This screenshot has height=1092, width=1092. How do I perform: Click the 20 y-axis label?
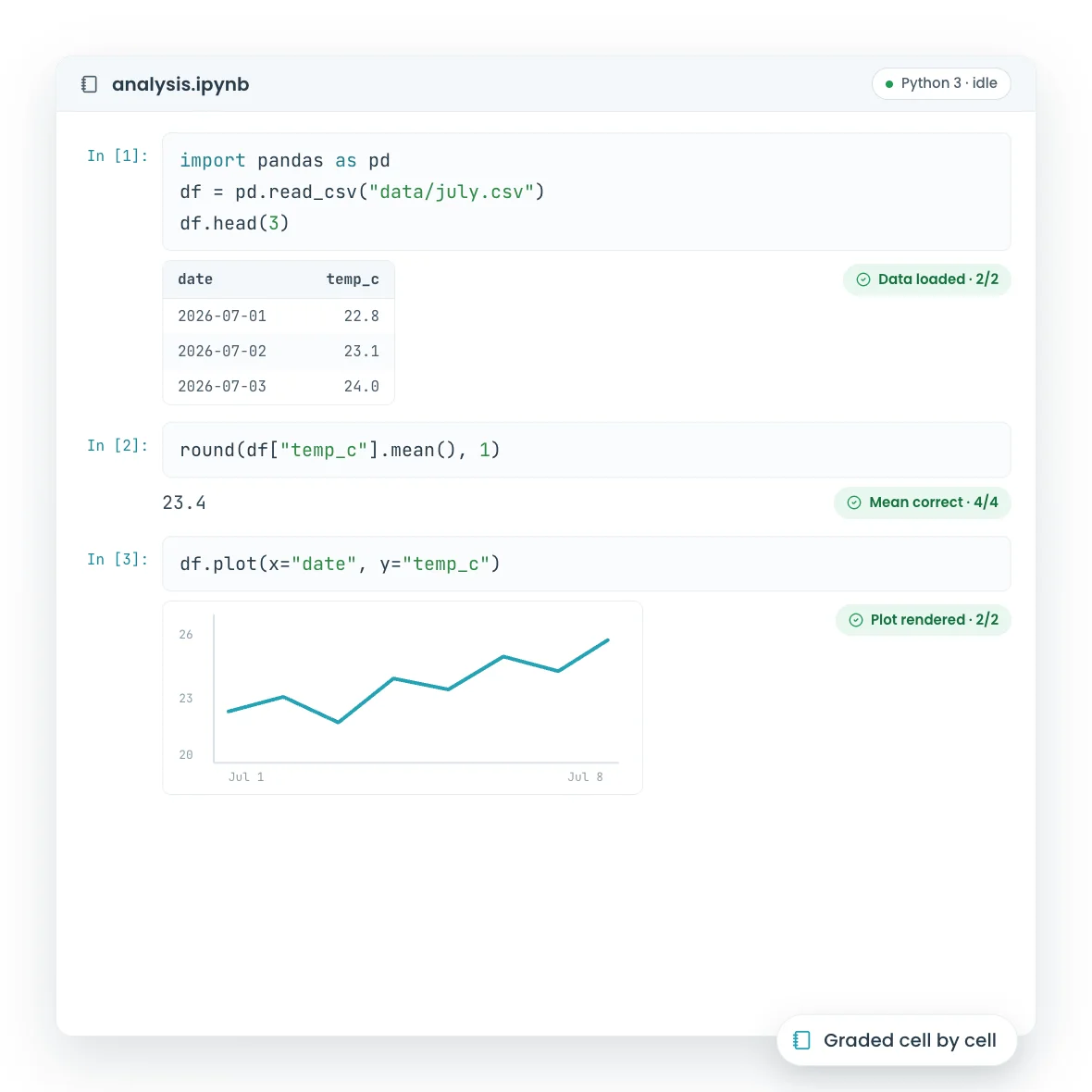pyautogui.click(x=186, y=754)
